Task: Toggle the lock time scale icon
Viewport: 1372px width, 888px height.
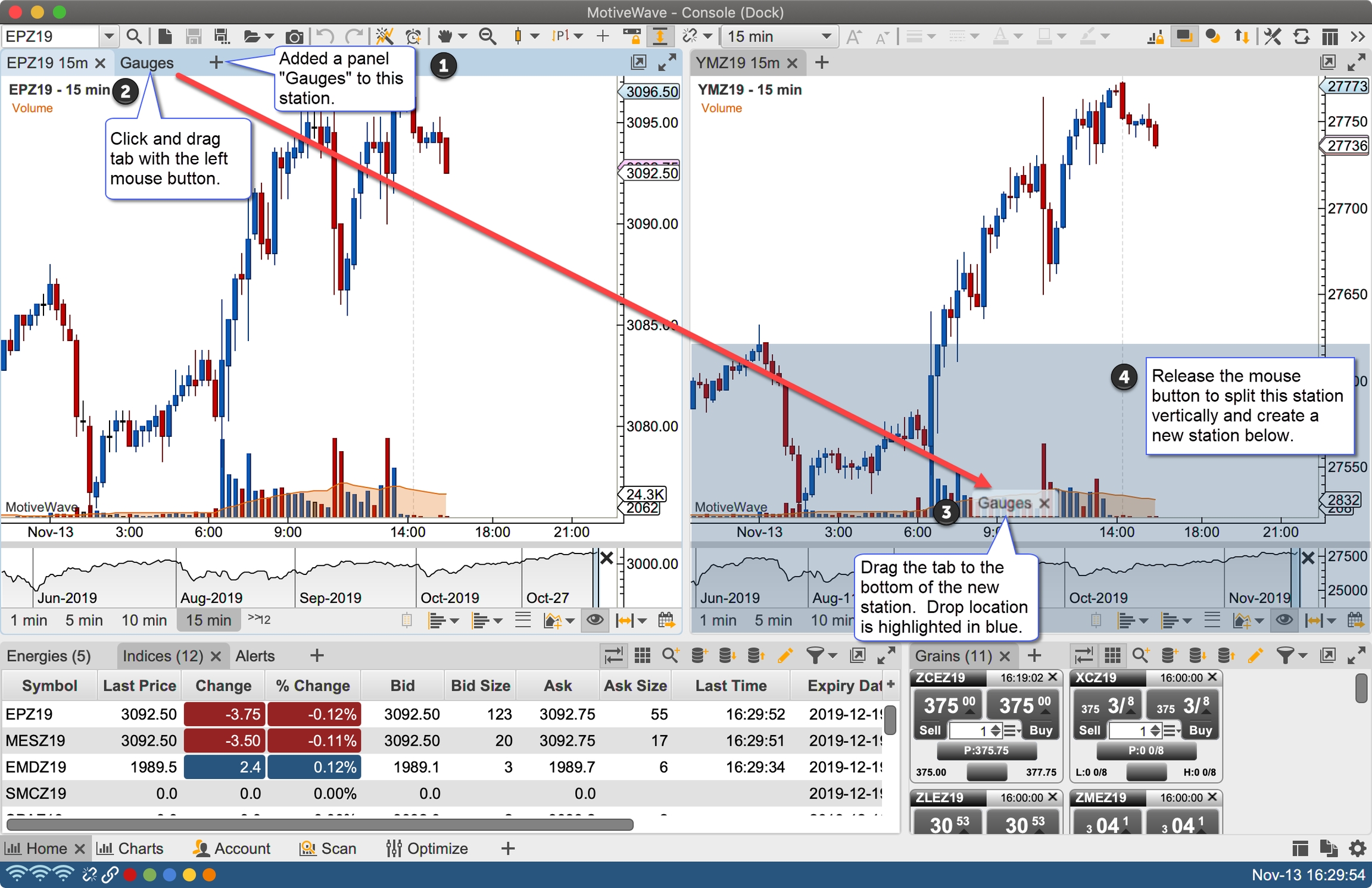Action: tap(631, 36)
